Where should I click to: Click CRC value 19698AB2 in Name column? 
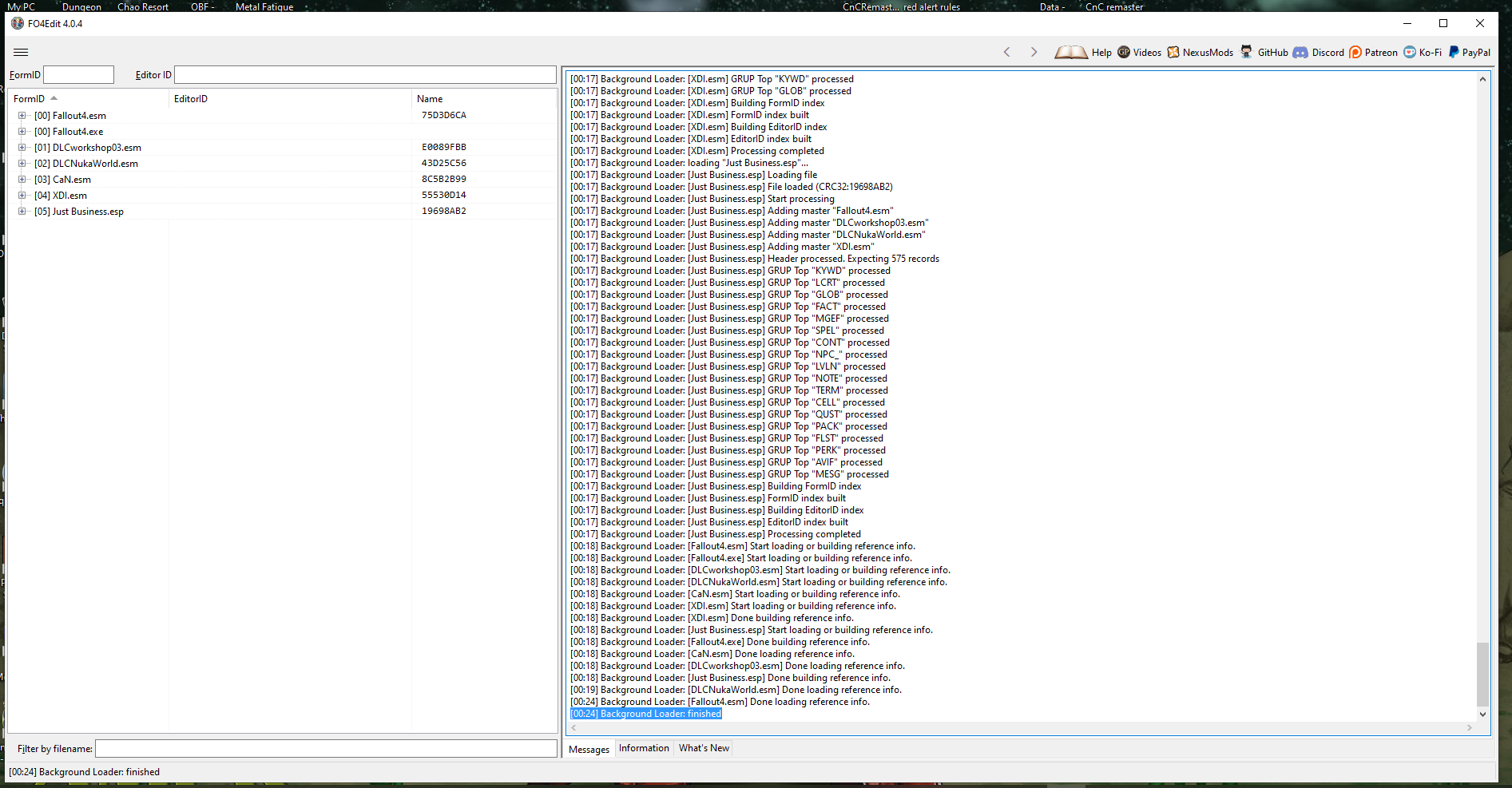click(x=444, y=211)
